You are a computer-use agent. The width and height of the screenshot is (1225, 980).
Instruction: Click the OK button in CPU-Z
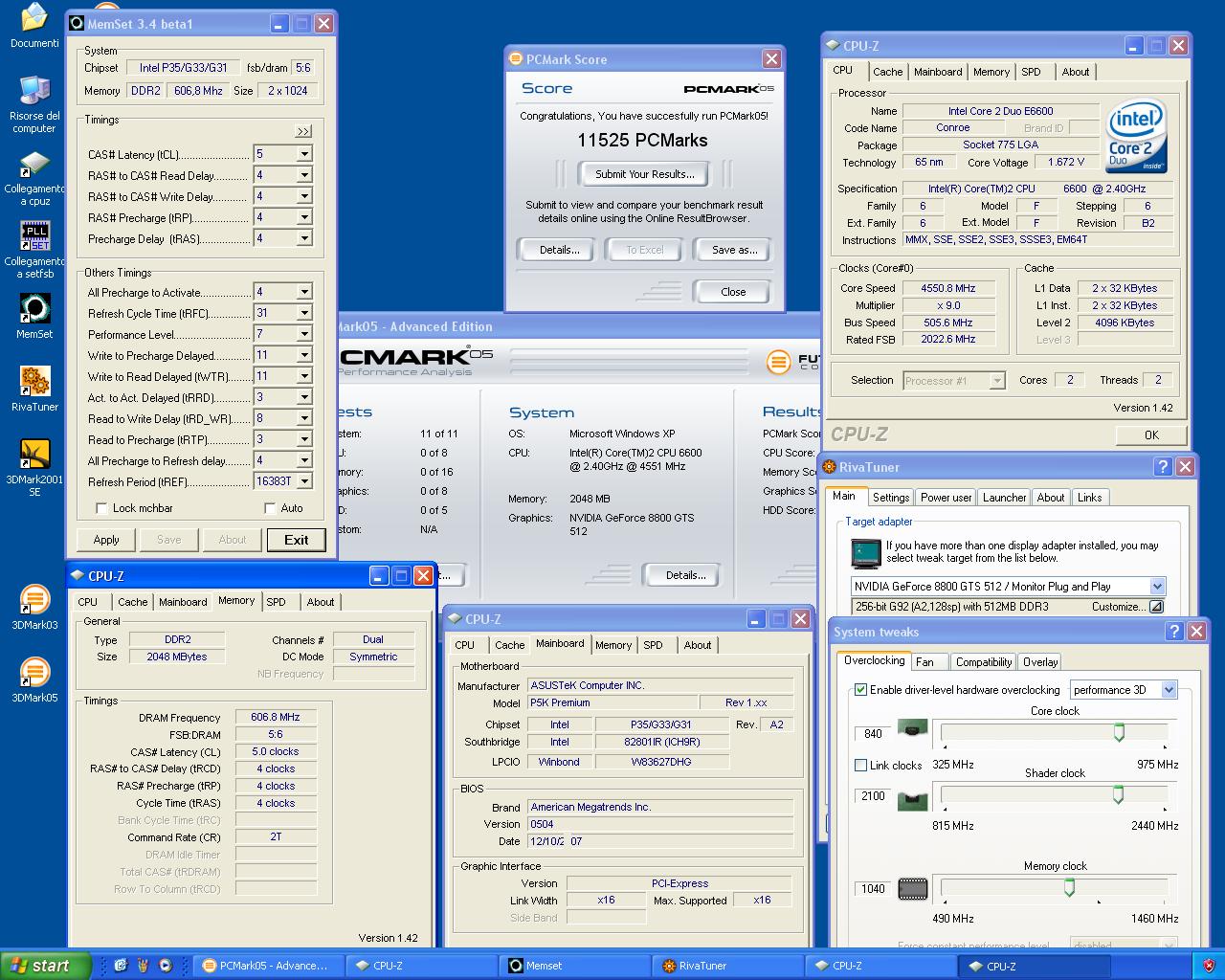tap(1151, 435)
